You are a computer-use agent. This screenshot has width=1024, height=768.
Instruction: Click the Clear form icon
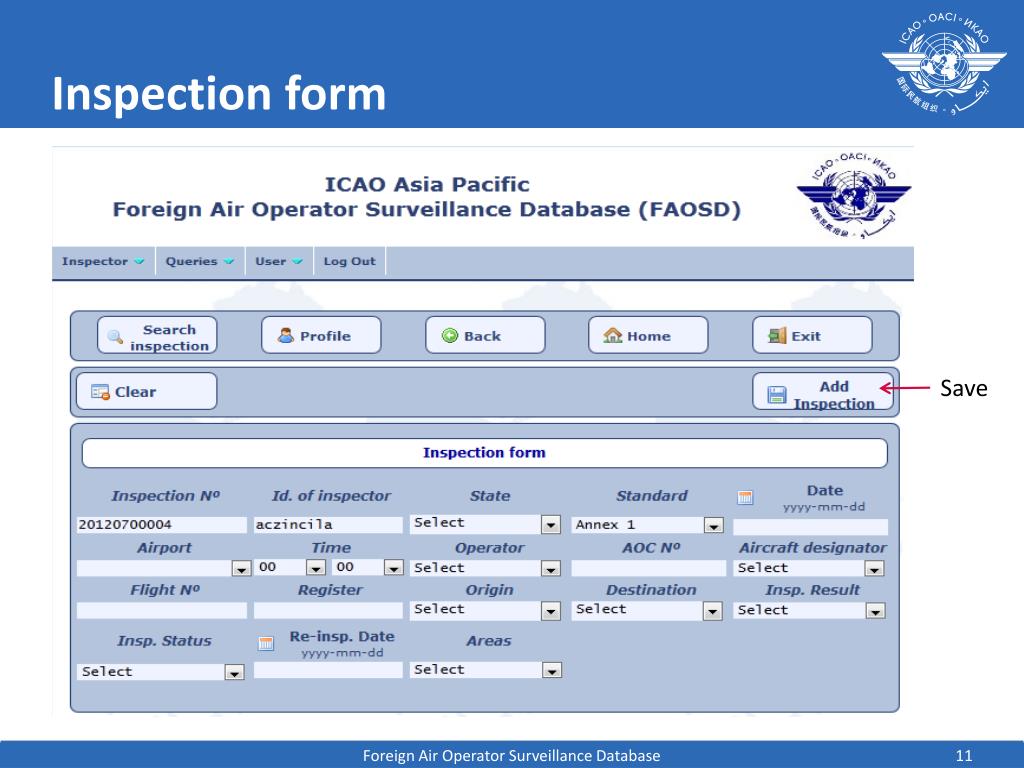click(100, 392)
